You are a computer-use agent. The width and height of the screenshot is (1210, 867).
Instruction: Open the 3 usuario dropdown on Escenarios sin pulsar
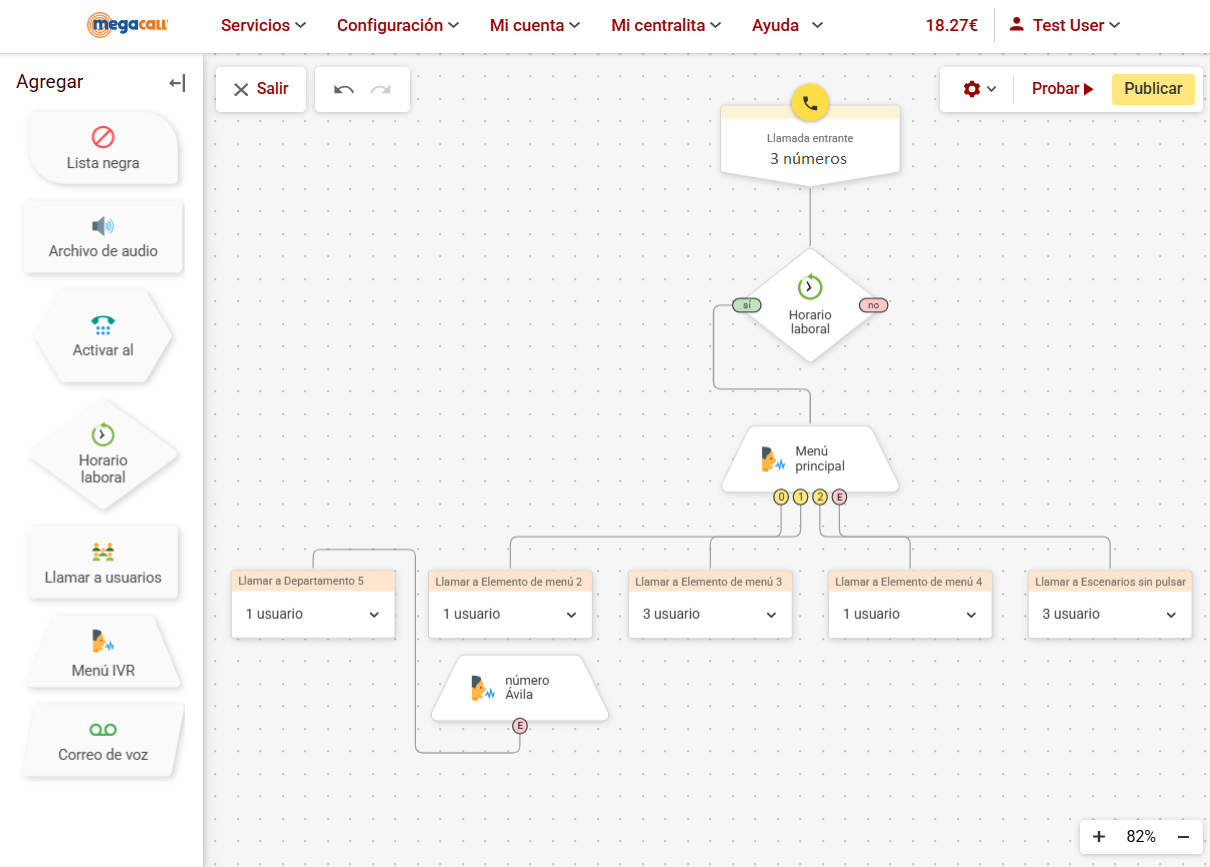pyautogui.click(x=1110, y=614)
